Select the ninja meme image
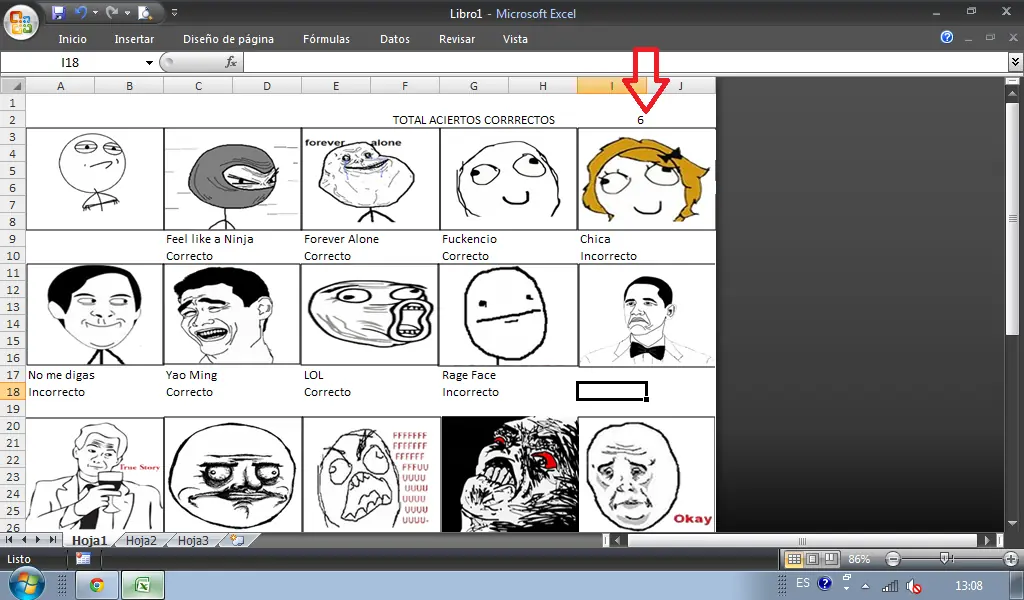 (232, 179)
